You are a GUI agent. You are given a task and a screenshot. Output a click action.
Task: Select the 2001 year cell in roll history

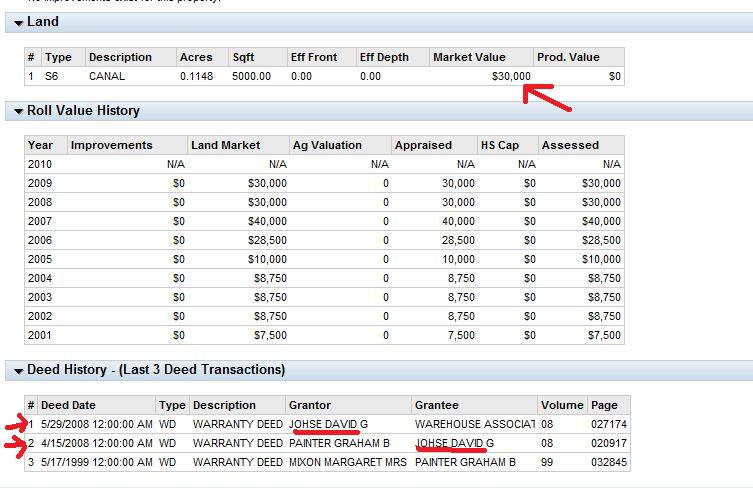coord(41,335)
